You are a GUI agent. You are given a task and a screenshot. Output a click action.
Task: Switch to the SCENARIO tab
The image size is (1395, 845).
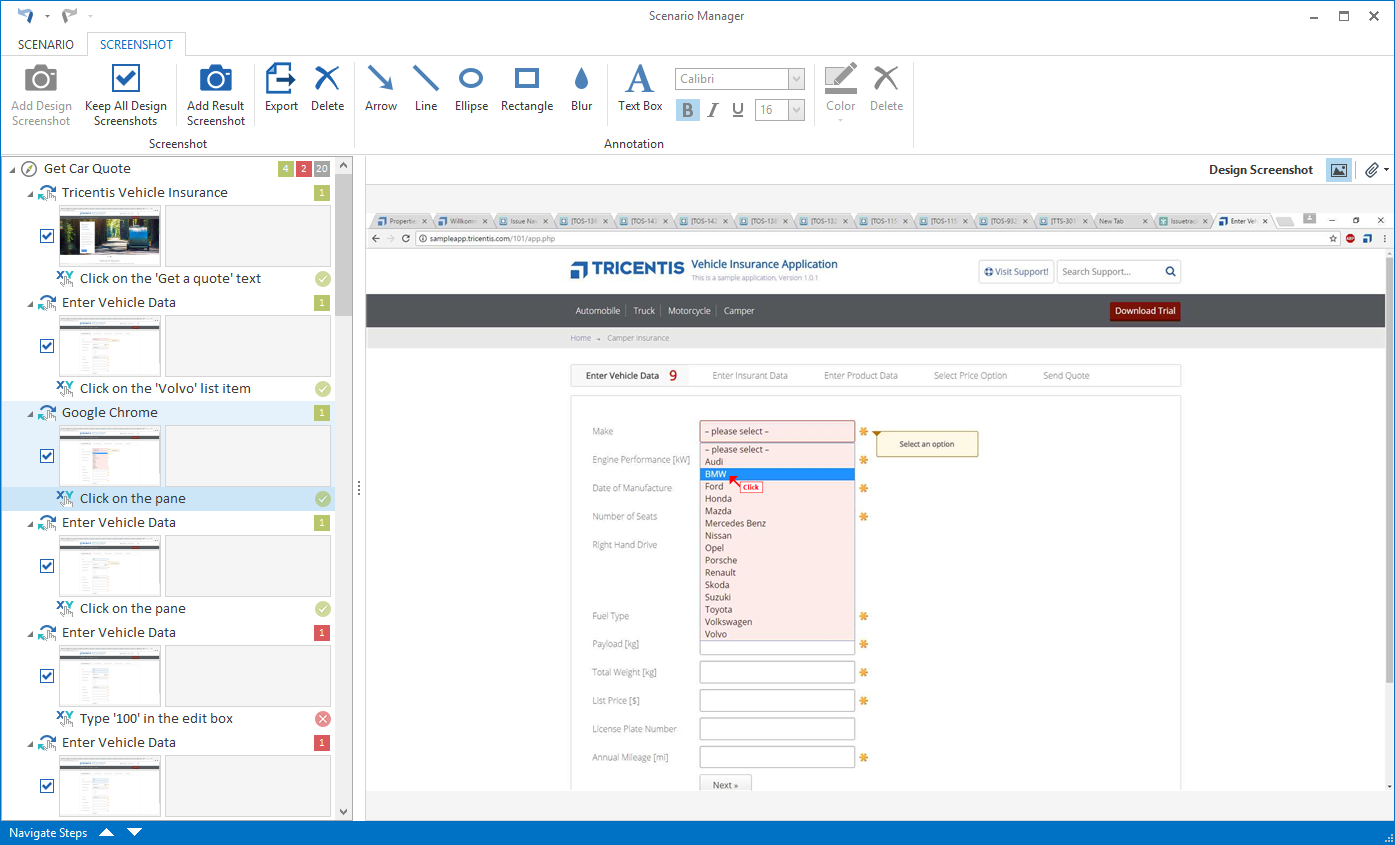[45, 45]
